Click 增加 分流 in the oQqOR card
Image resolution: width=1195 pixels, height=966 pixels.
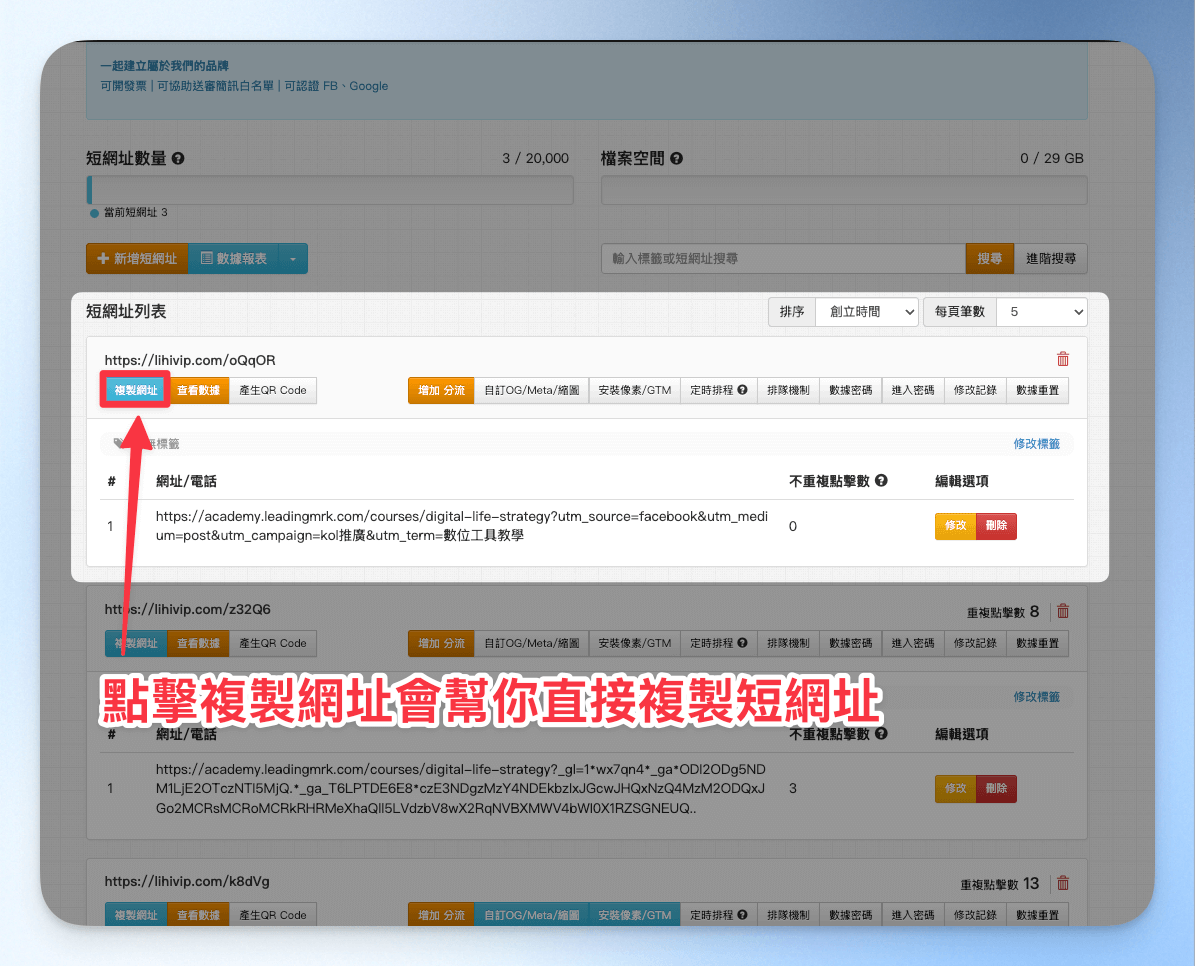click(x=441, y=390)
